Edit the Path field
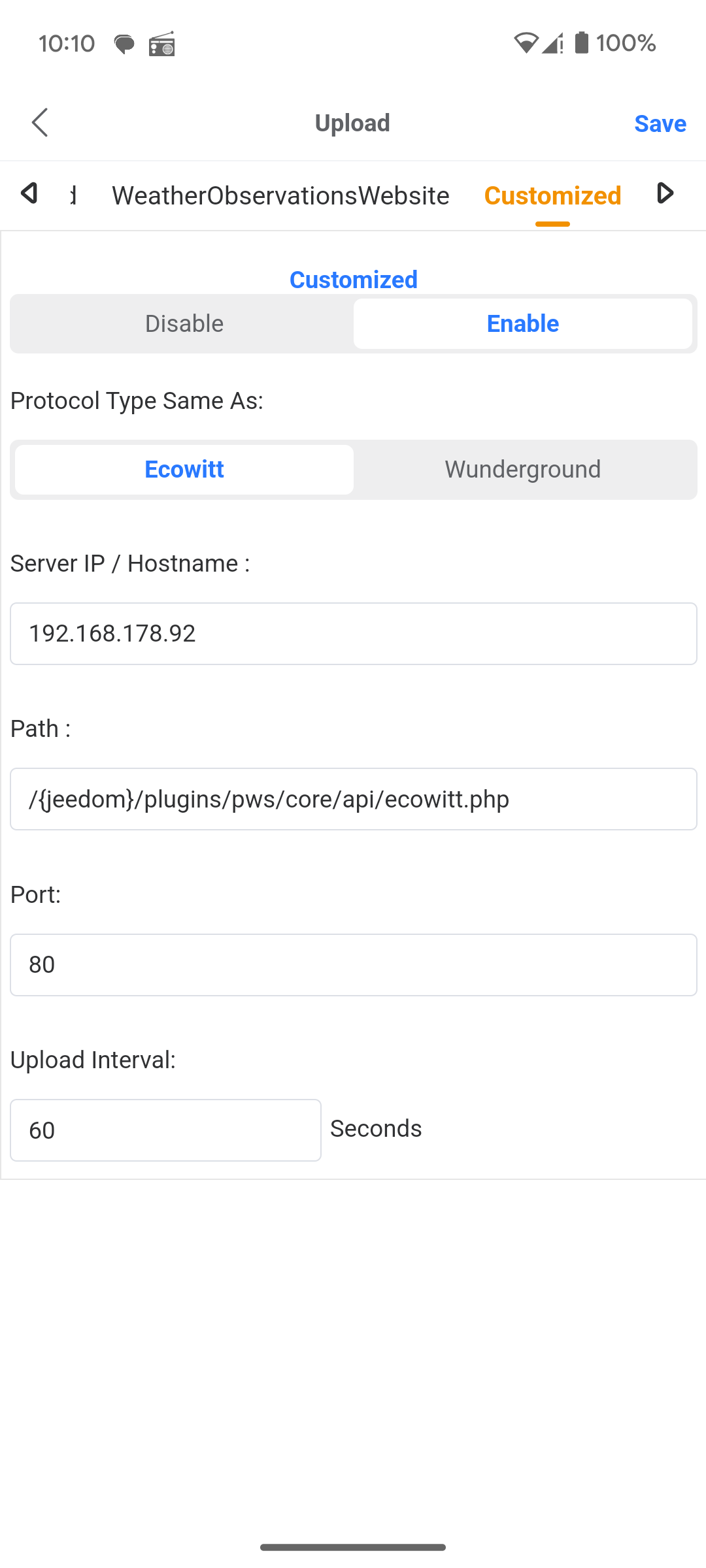Image resolution: width=706 pixels, height=1568 pixels. pos(353,799)
